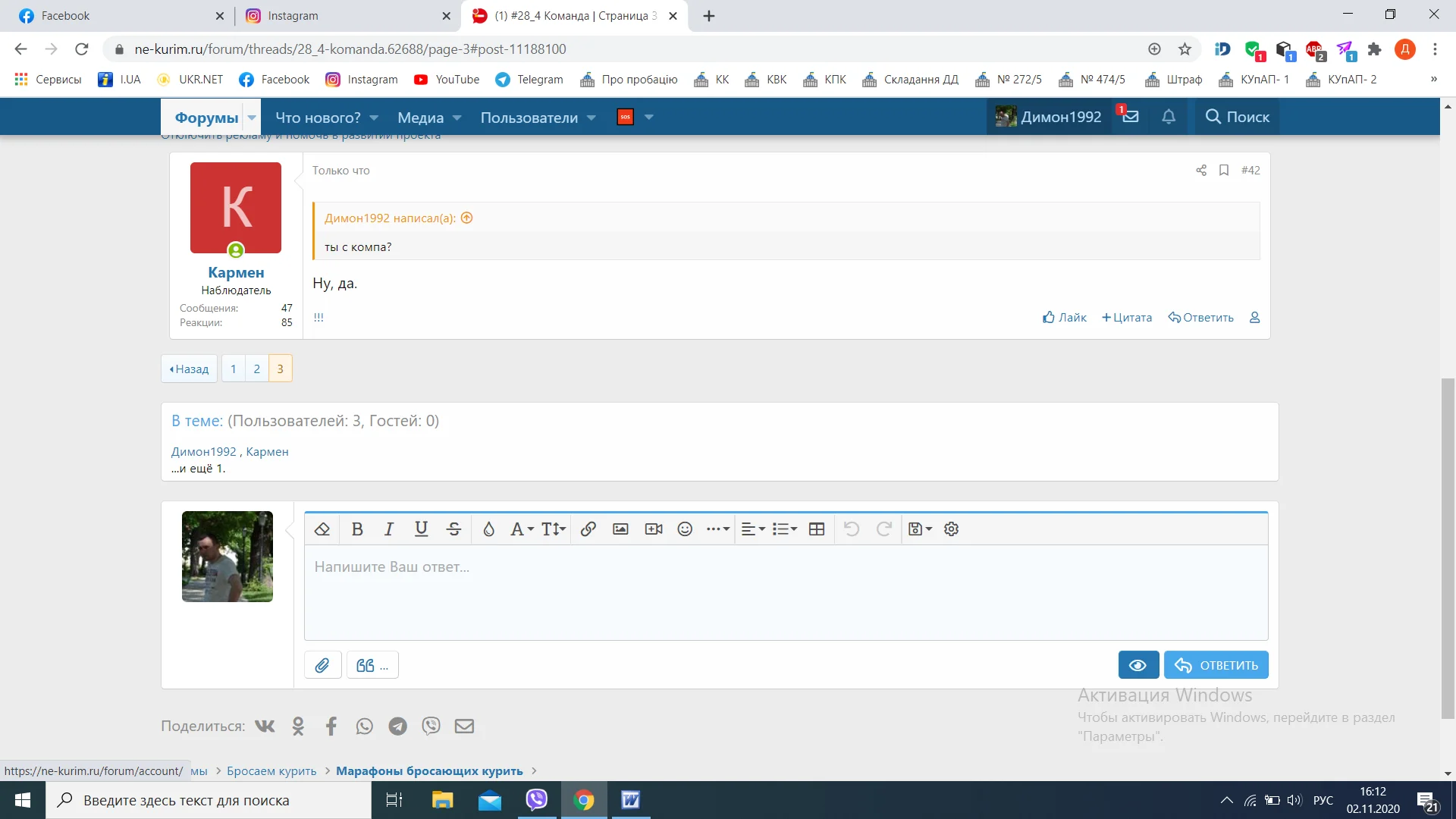Go to page 2 of the thread
The height and width of the screenshot is (819, 1456).
tap(257, 369)
